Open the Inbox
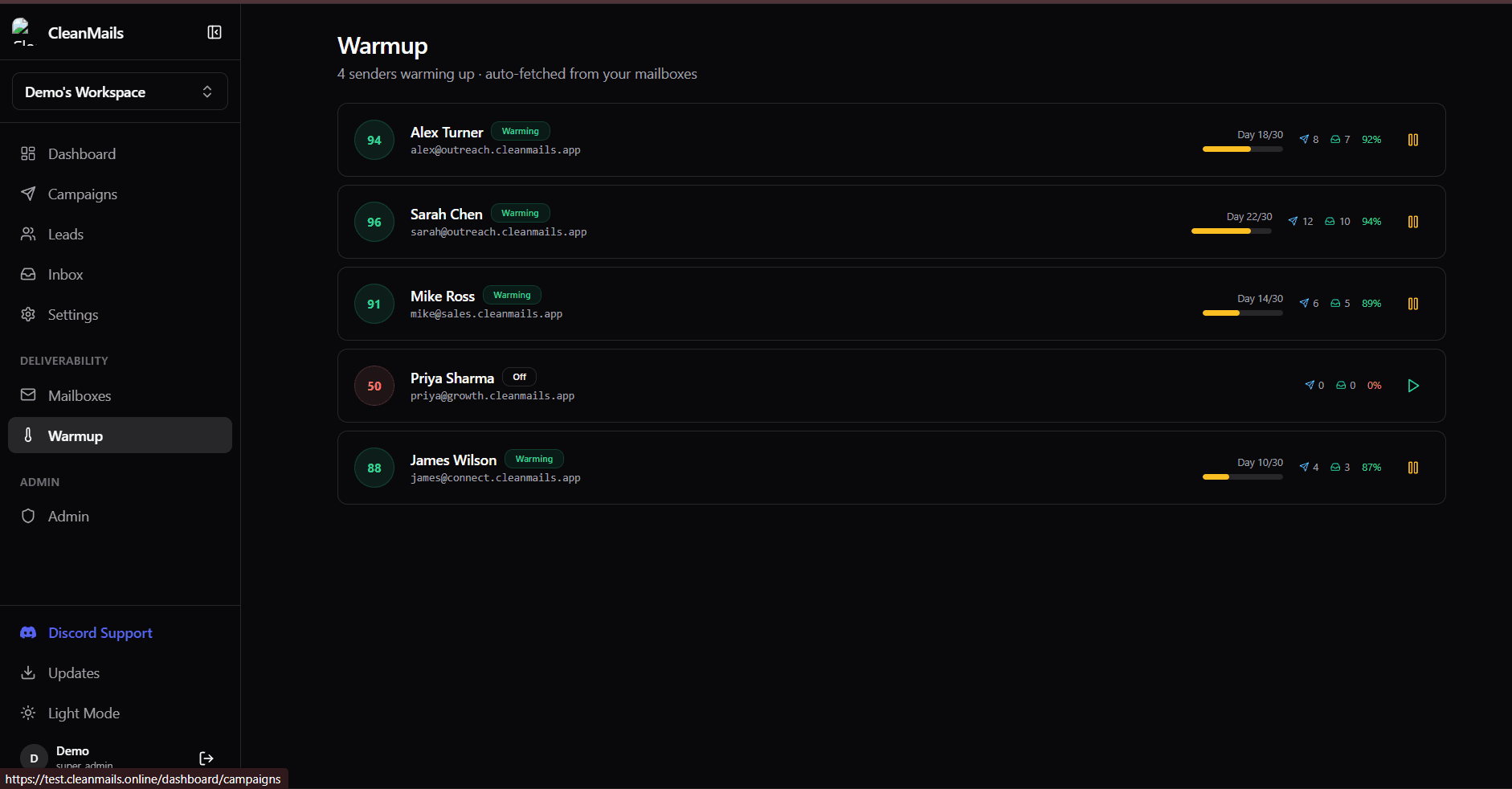The image size is (1512, 789). tap(120, 274)
